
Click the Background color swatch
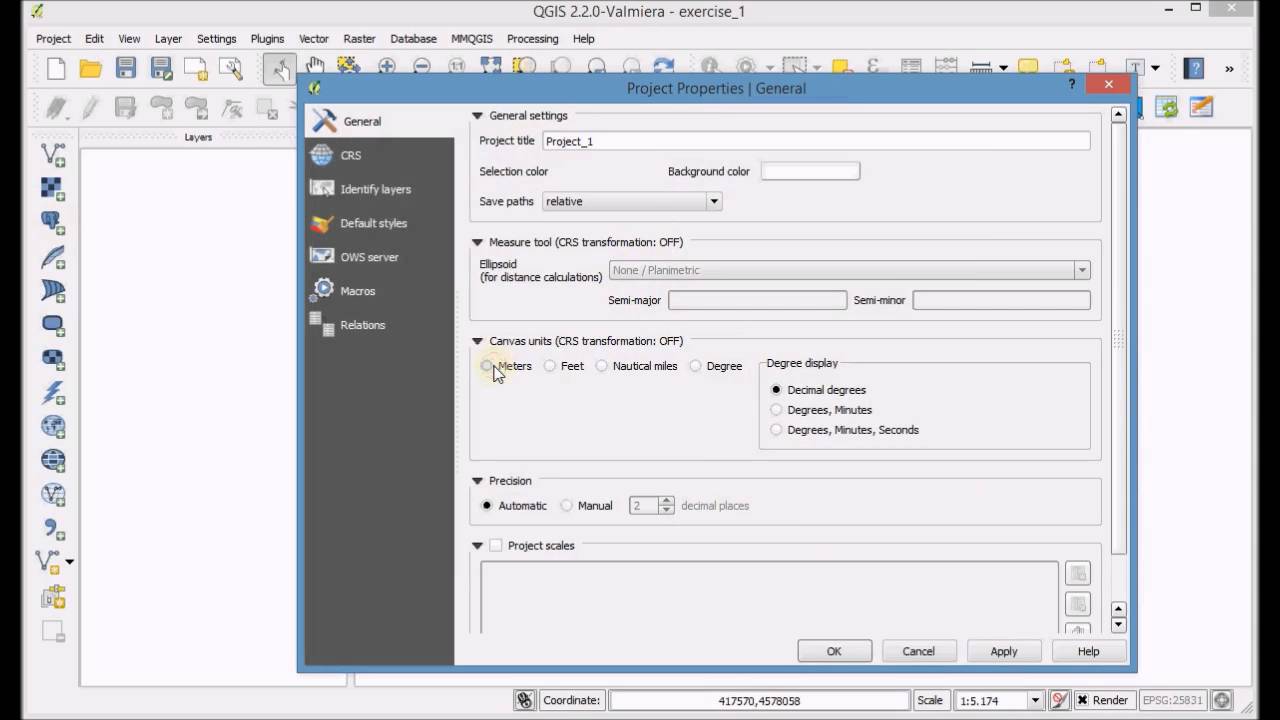tap(810, 171)
